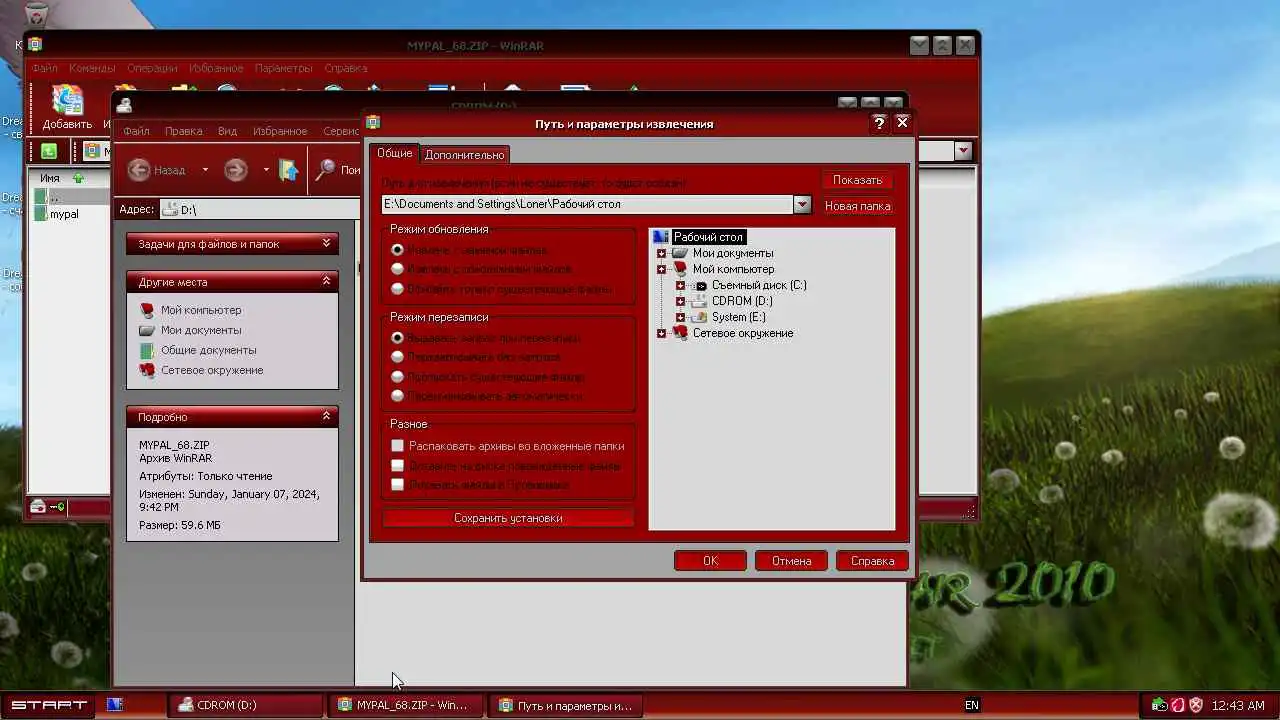Open Мои документы link in Другие места
Screen dimensions: 1280x720
201,330
